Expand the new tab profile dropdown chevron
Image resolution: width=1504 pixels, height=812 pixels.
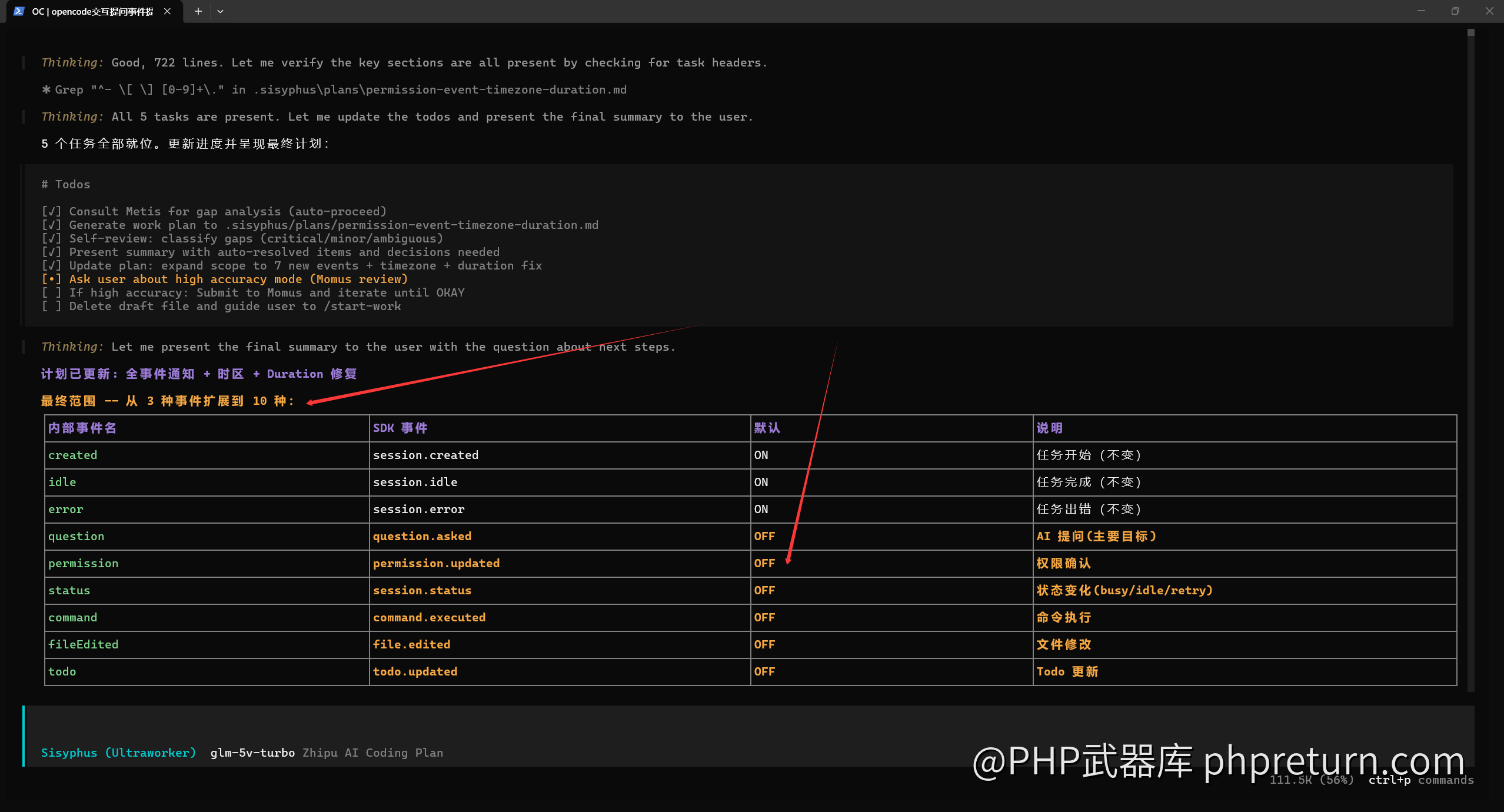tap(220, 11)
